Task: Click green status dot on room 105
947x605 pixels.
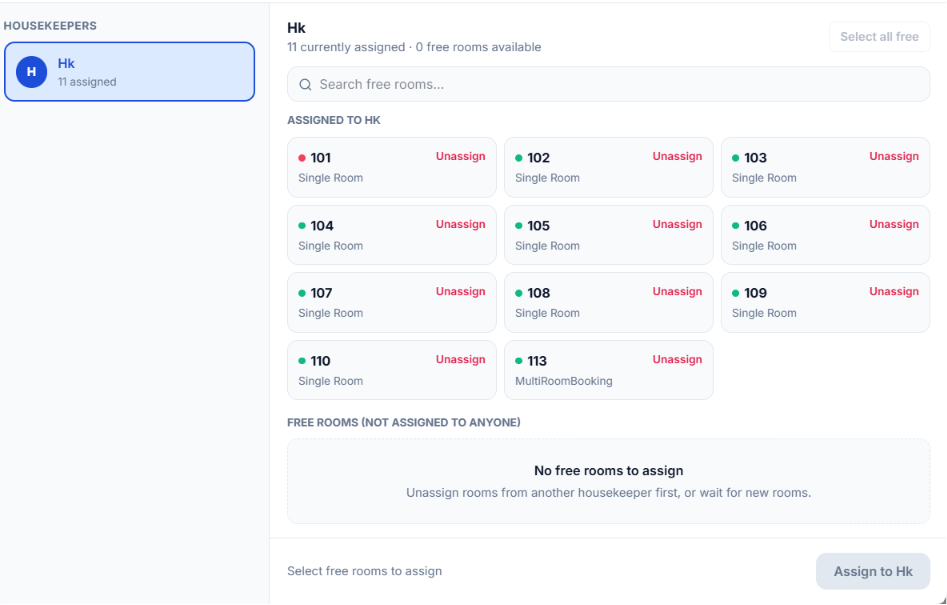Action: coord(519,226)
